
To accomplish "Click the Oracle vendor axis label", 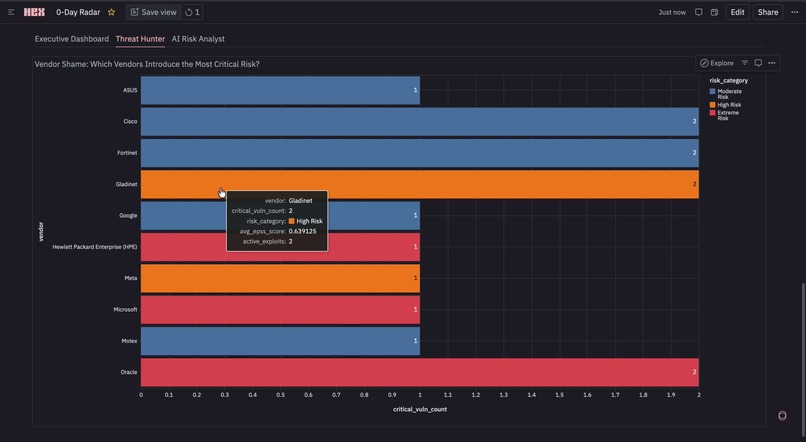I will tap(129, 372).
